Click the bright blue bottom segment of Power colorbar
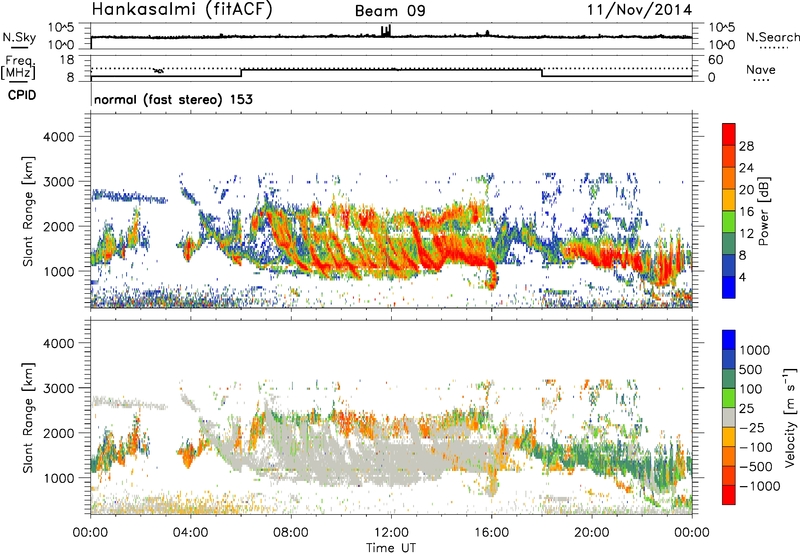 729,288
